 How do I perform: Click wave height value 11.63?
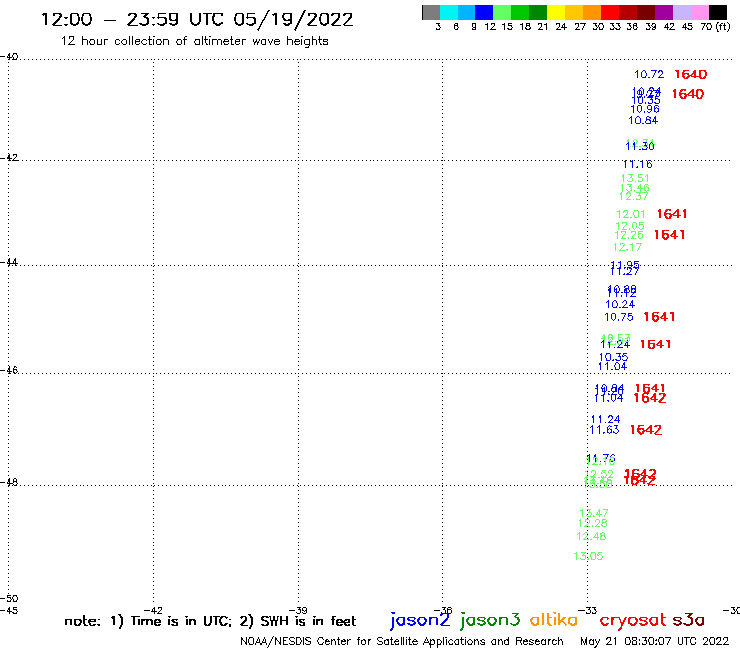(x=604, y=430)
